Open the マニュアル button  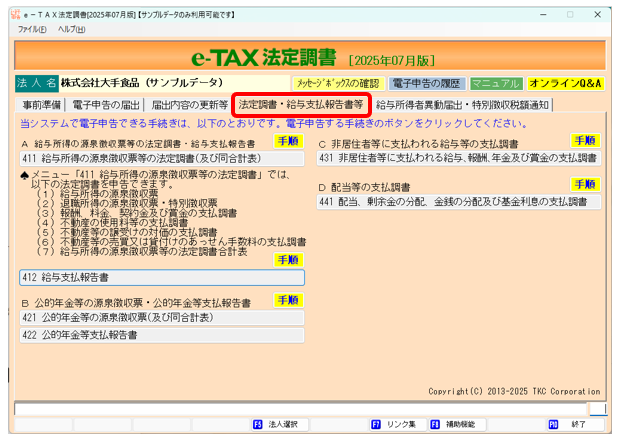tap(496, 83)
